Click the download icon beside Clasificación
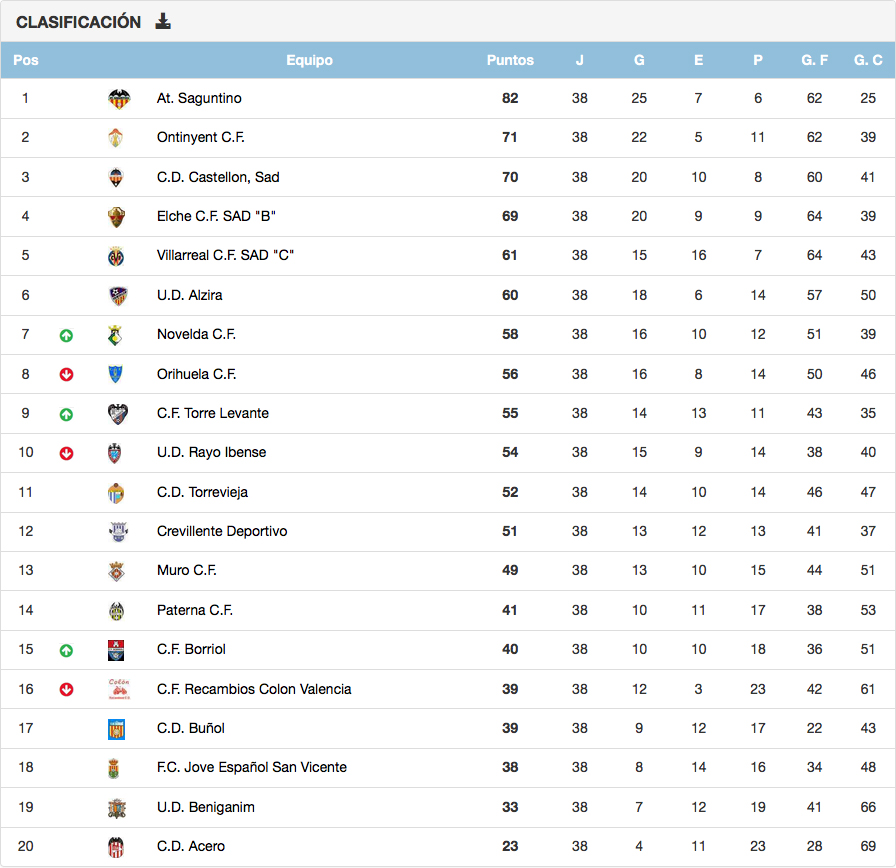 click(163, 22)
